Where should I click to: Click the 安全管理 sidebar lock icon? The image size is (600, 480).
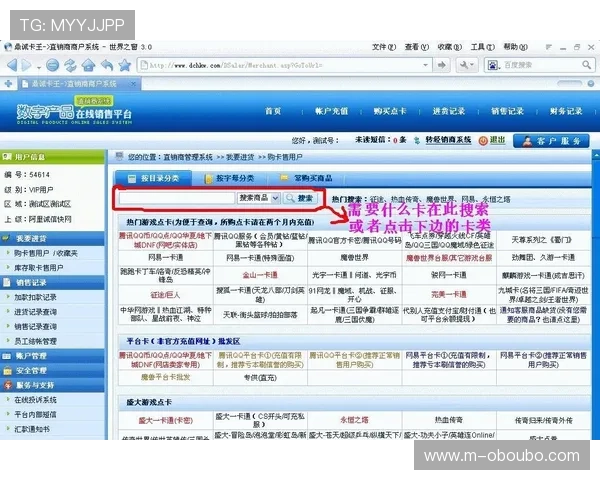pos(7,371)
